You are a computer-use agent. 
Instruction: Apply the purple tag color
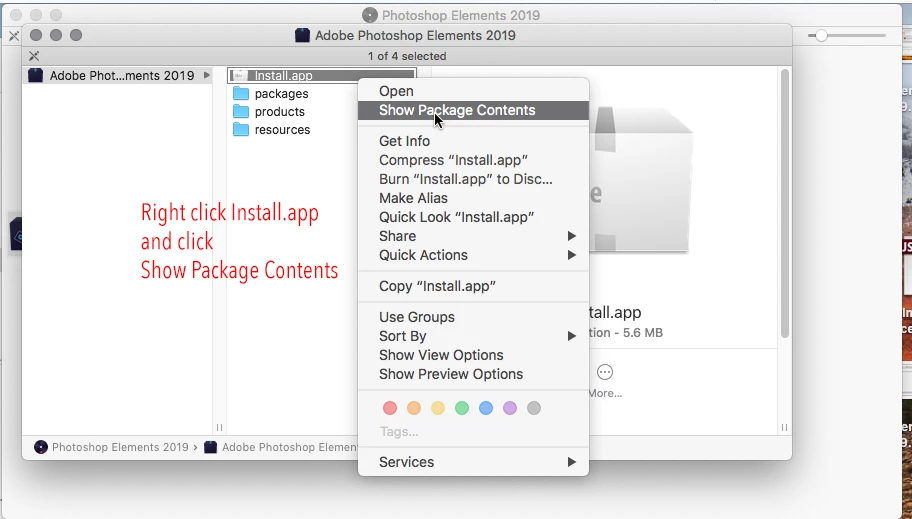510,408
